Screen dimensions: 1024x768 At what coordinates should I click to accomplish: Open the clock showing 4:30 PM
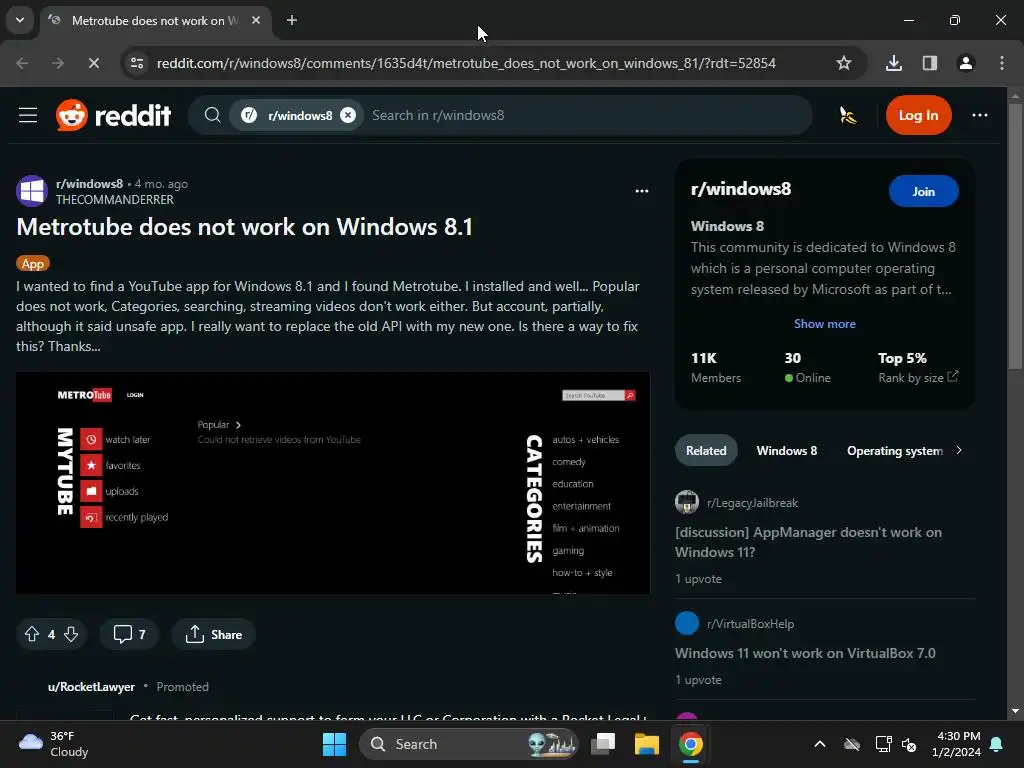tap(957, 744)
